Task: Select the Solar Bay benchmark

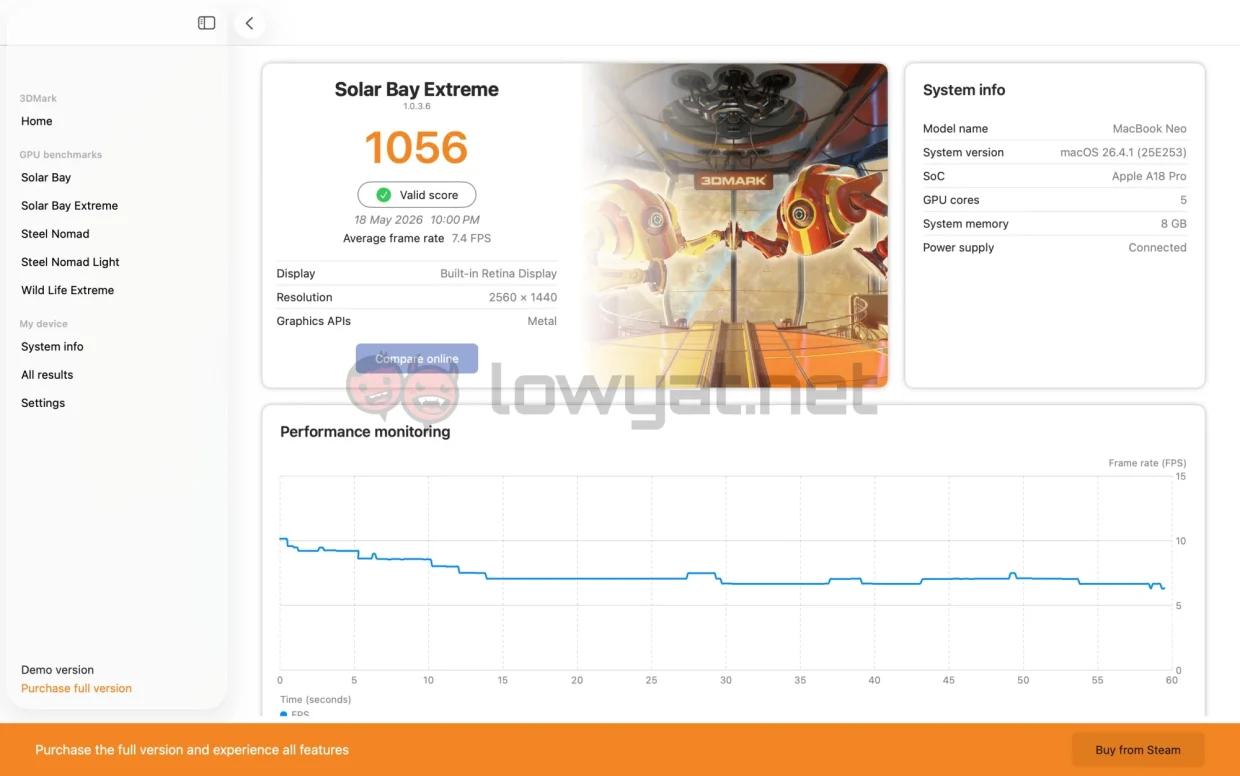Action: click(46, 177)
